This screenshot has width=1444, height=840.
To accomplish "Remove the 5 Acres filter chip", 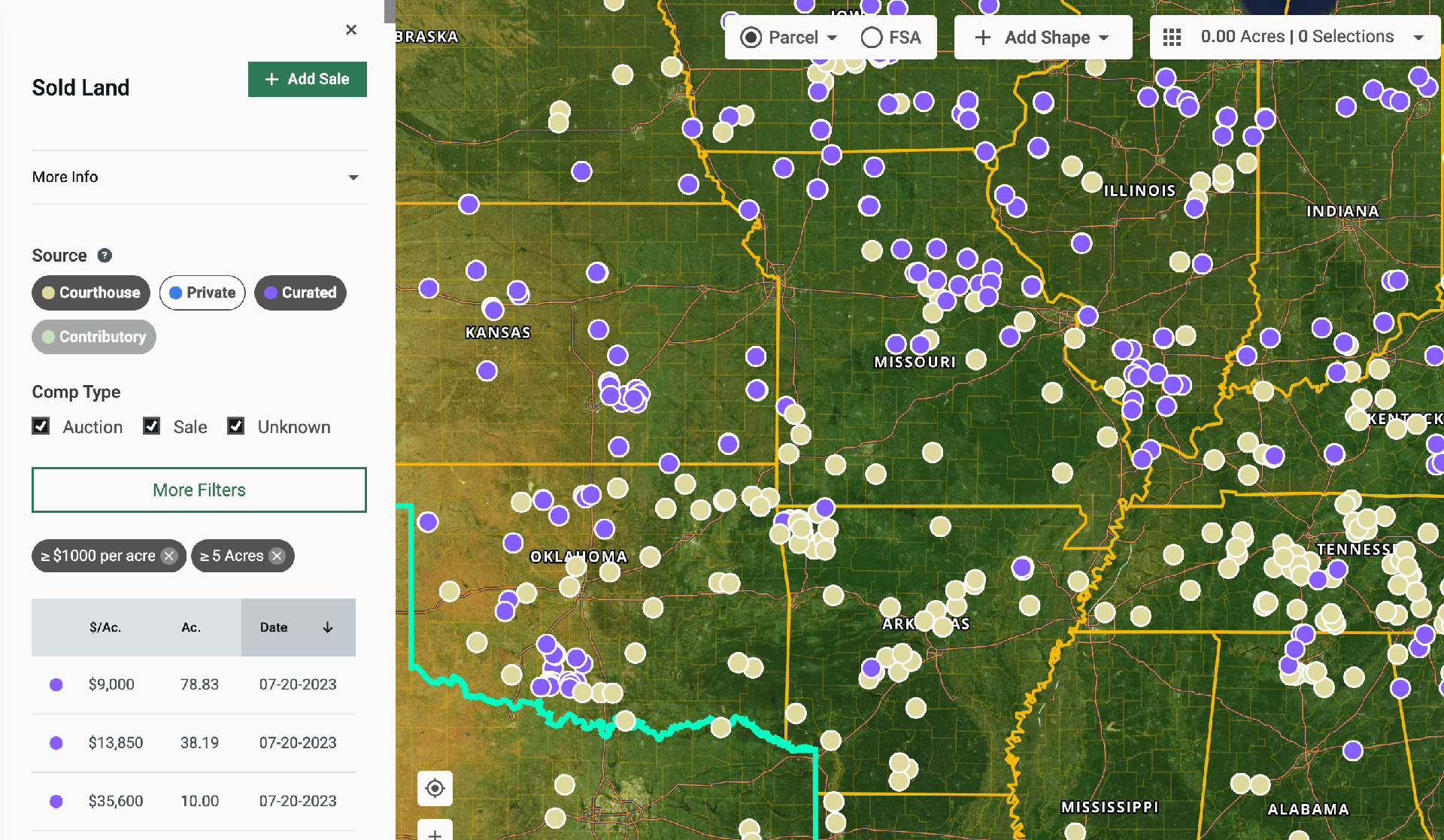I will (277, 556).
